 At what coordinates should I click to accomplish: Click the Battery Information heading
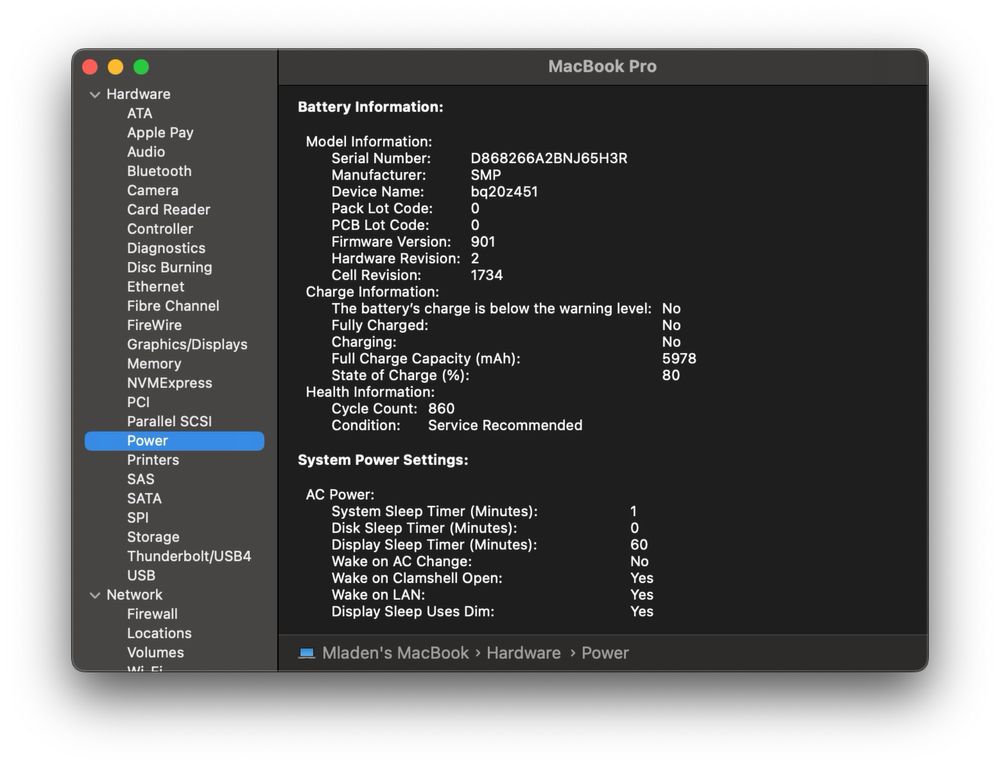371,107
